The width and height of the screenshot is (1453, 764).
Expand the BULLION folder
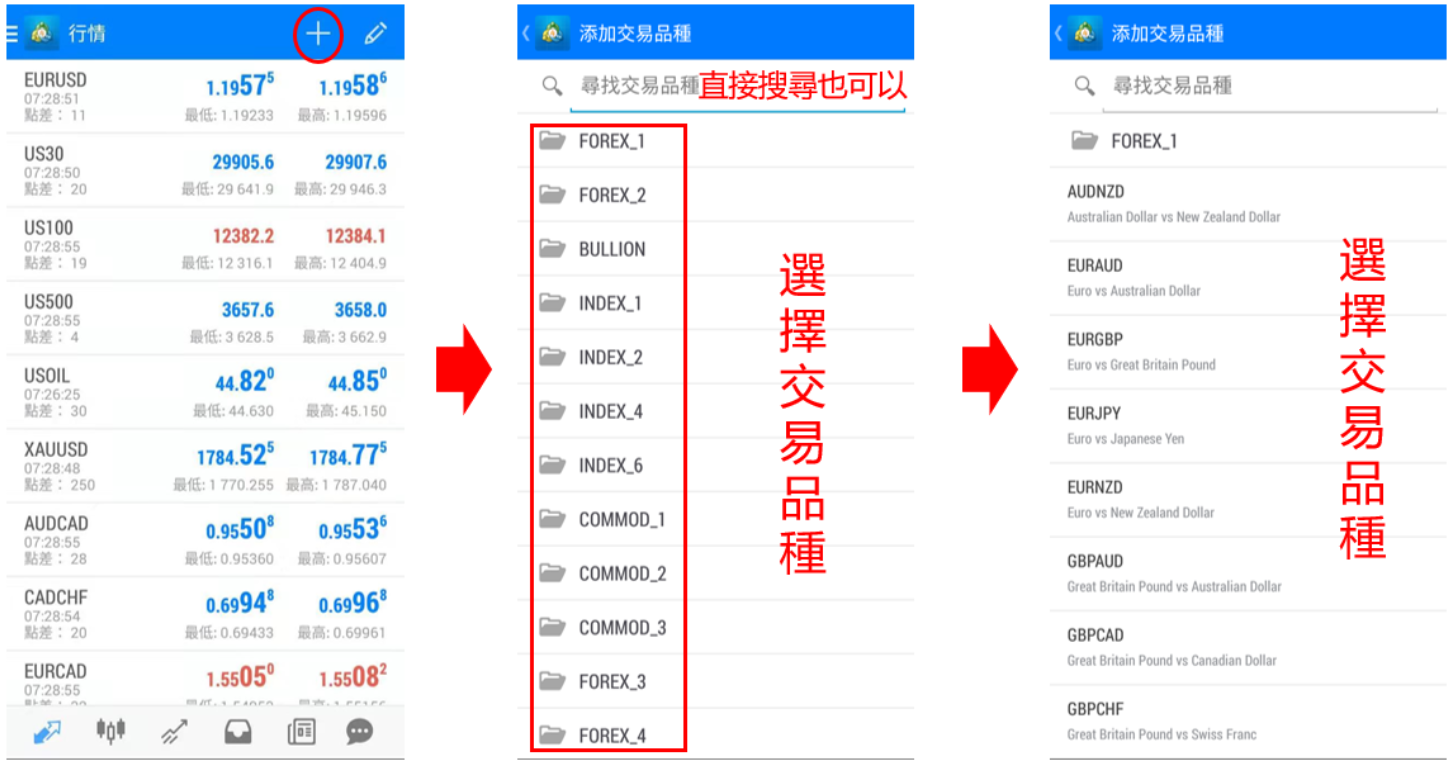(611, 249)
